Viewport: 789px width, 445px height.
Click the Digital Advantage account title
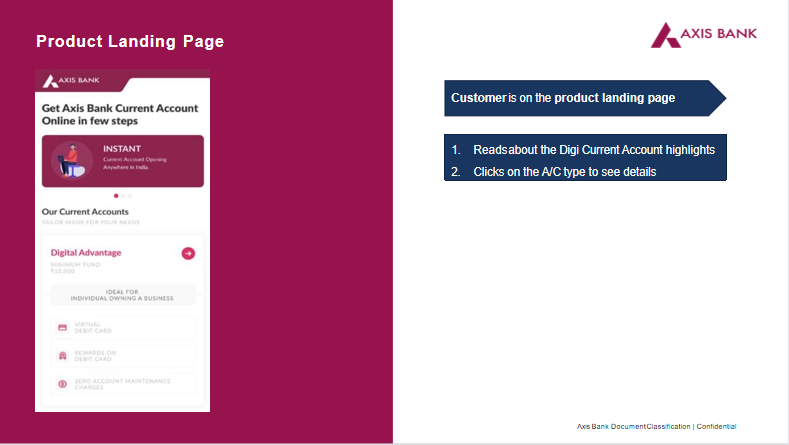tap(86, 253)
